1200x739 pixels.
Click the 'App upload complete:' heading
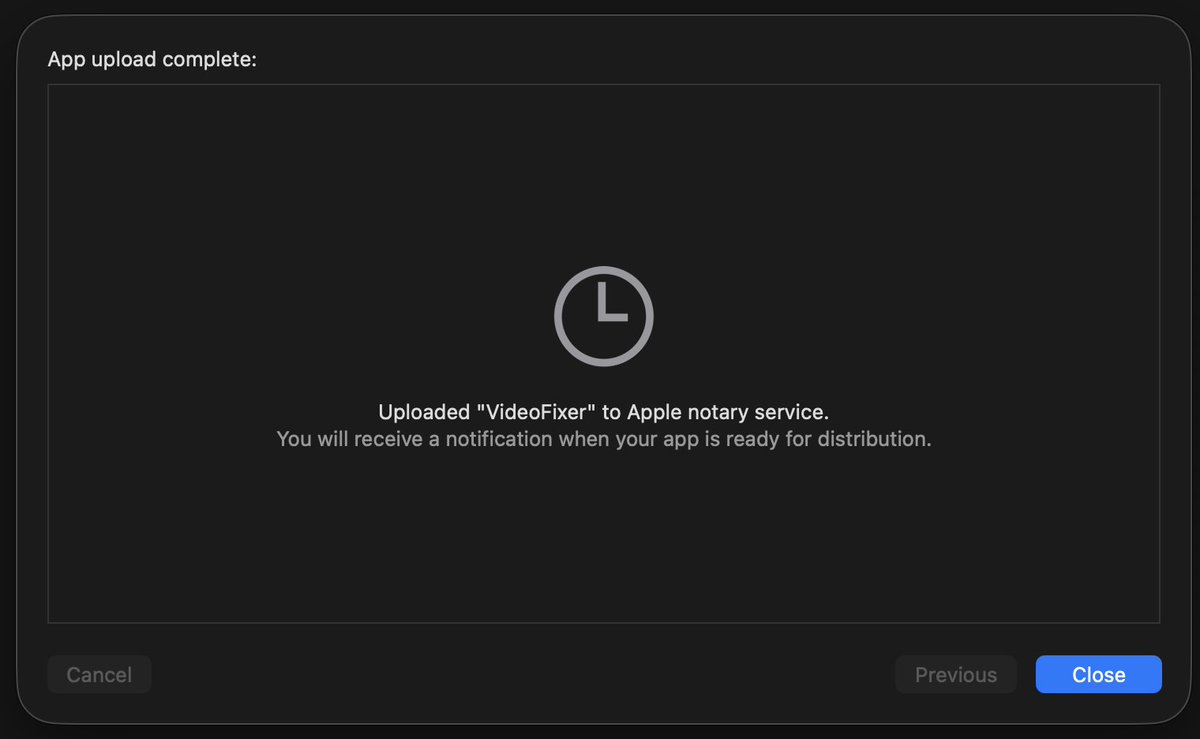(152, 60)
